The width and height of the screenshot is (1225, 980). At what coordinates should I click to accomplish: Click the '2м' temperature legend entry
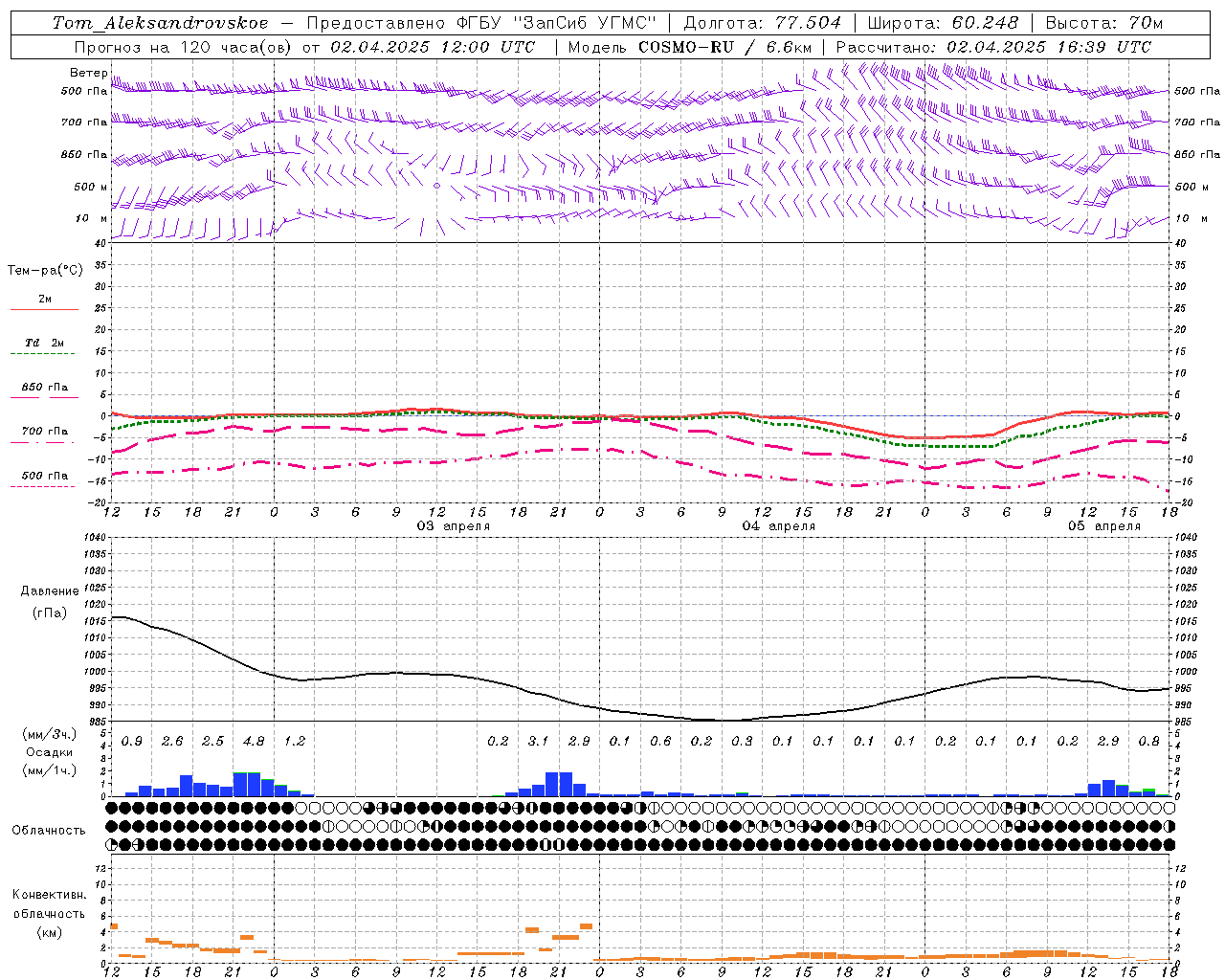[45, 300]
